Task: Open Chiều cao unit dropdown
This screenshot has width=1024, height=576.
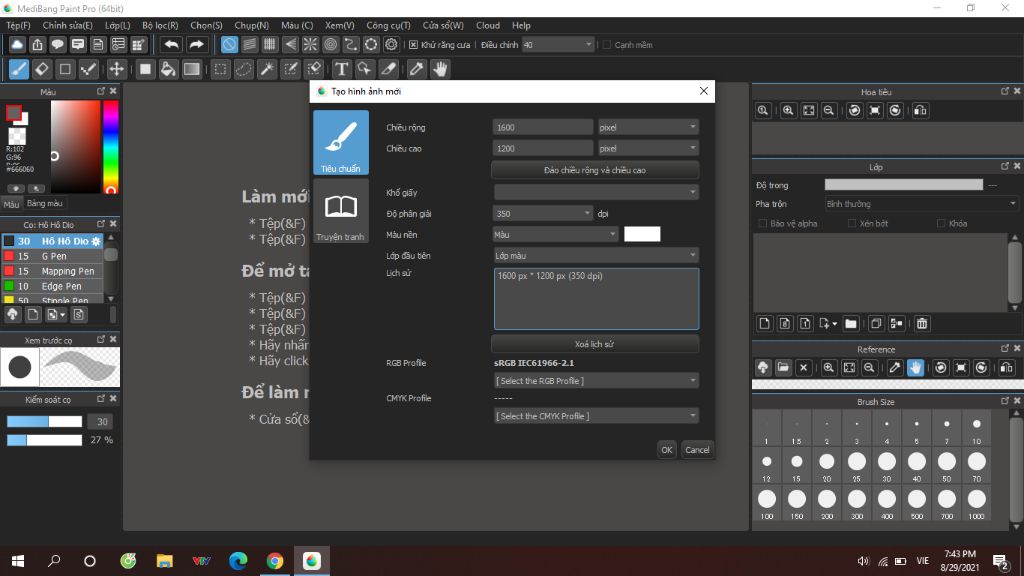Action: 648,148
